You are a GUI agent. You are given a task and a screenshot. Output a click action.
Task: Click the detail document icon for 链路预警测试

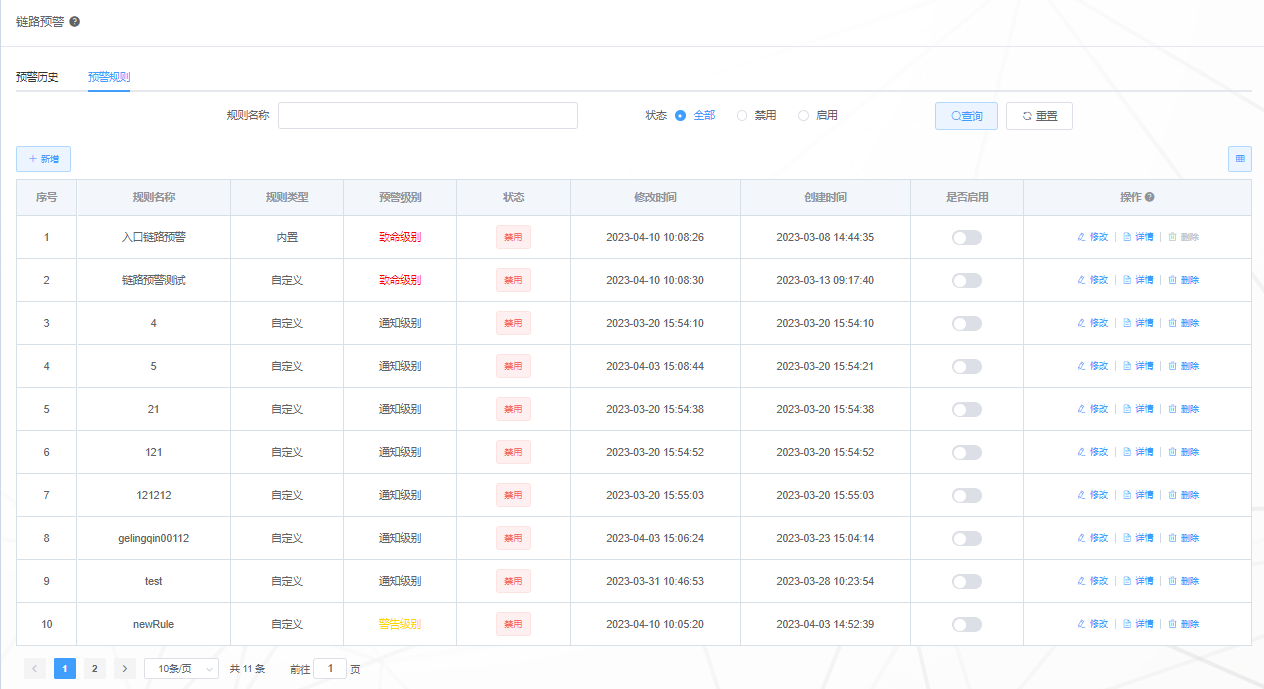tap(1127, 280)
